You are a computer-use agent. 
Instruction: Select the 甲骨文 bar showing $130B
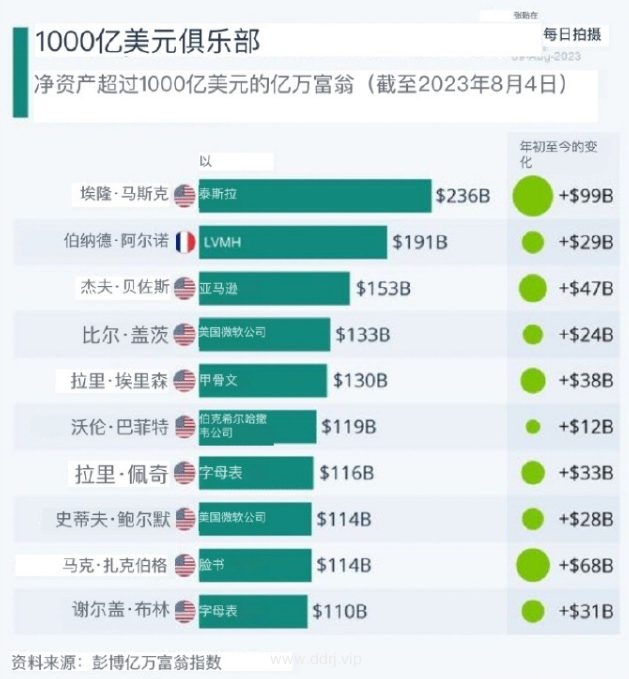263,381
